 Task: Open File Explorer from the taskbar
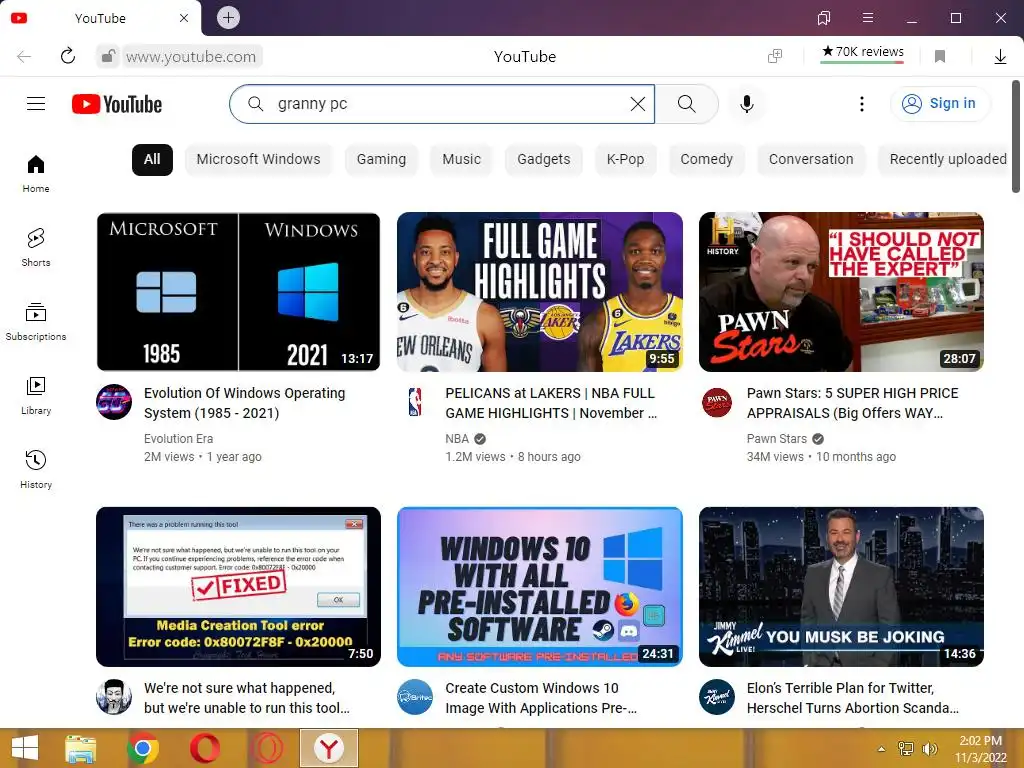(81, 748)
